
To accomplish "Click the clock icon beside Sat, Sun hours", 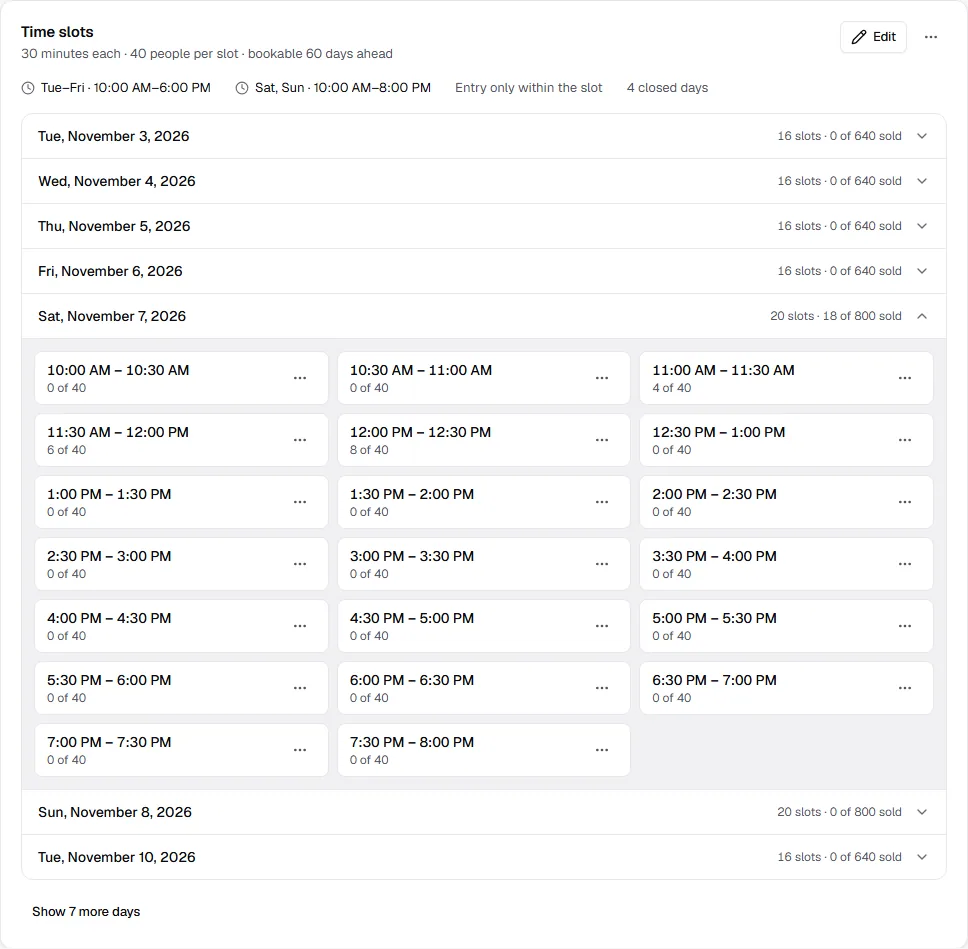I will (242, 88).
